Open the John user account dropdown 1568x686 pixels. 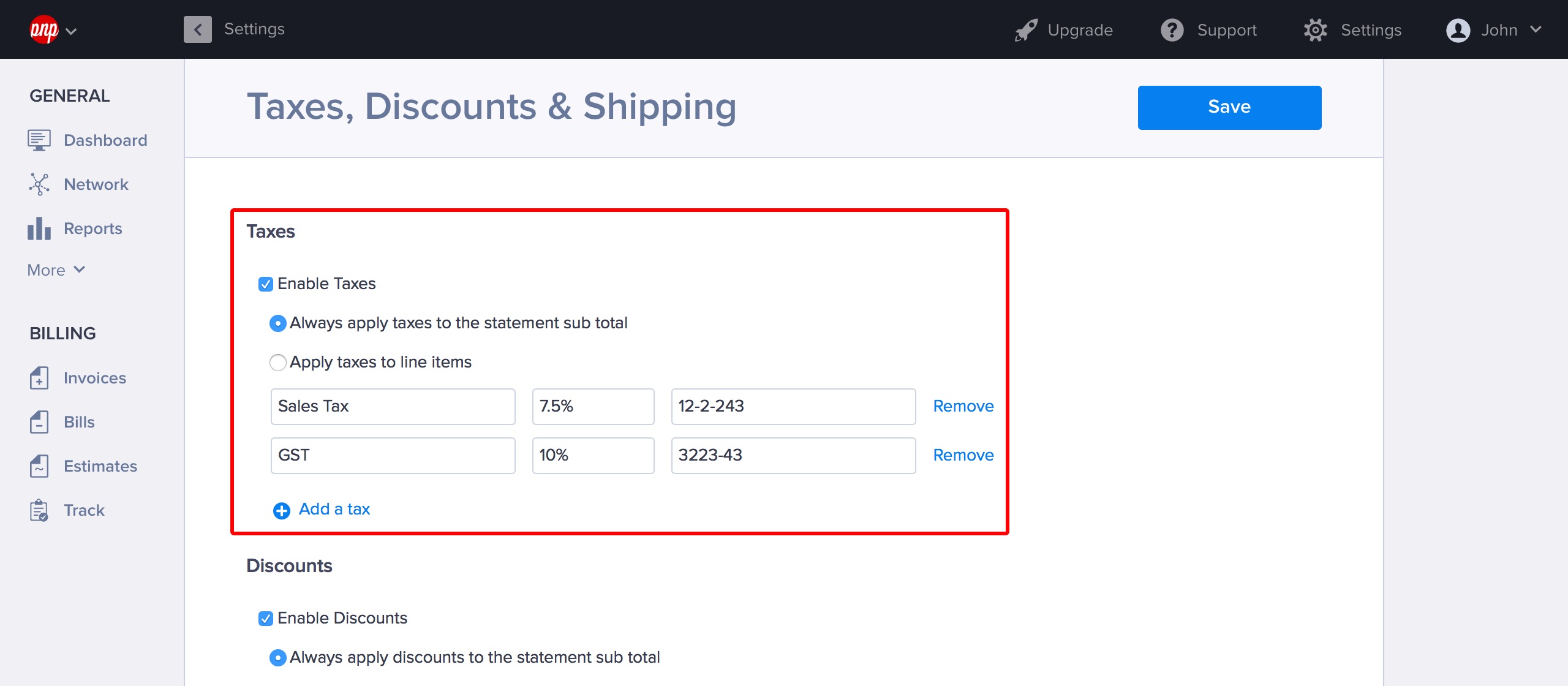pos(1493,30)
